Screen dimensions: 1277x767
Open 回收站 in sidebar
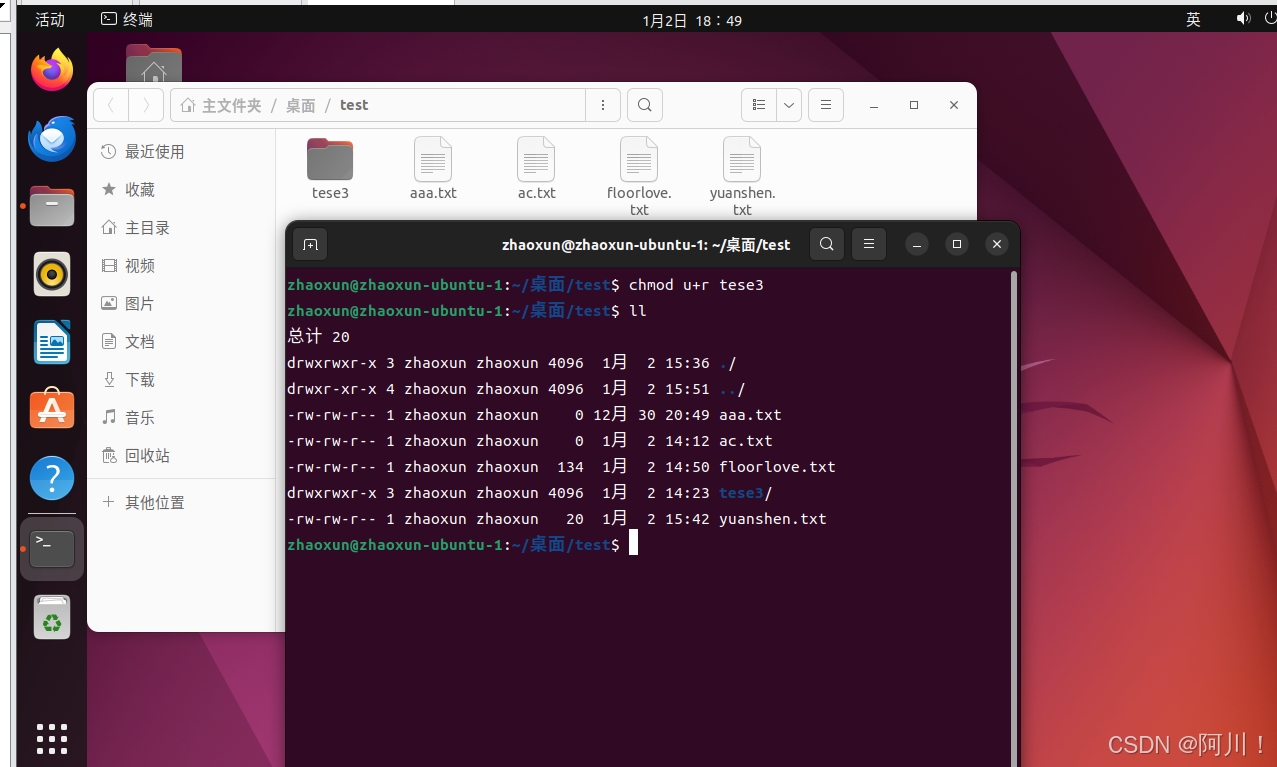click(x=181, y=455)
